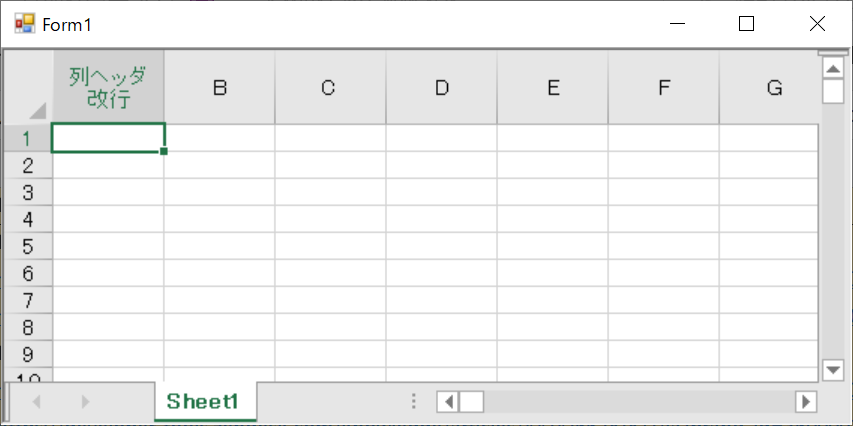The width and height of the screenshot is (853, 426).
Task: Click the cell in column C row 4
Action: (330, 219)
